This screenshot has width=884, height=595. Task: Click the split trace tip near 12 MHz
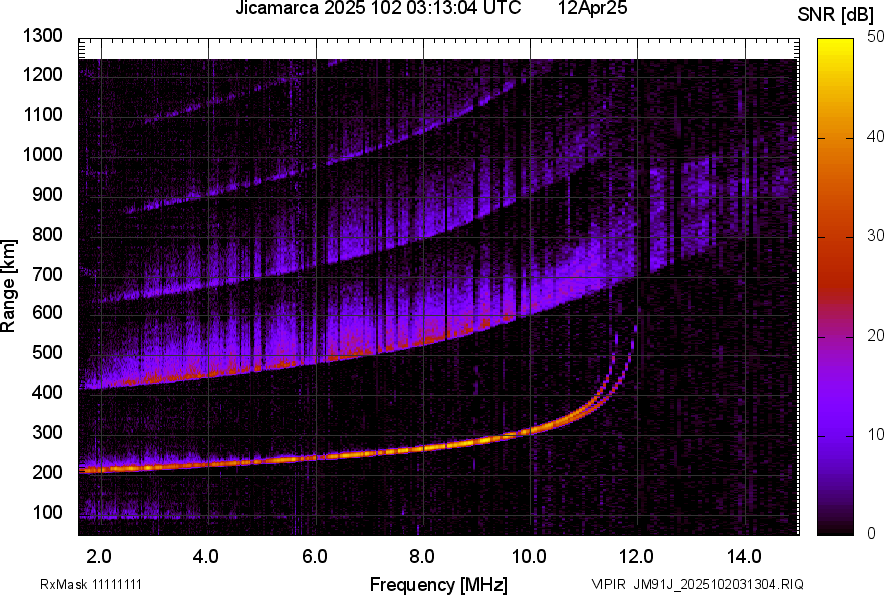tap(633, 333)
